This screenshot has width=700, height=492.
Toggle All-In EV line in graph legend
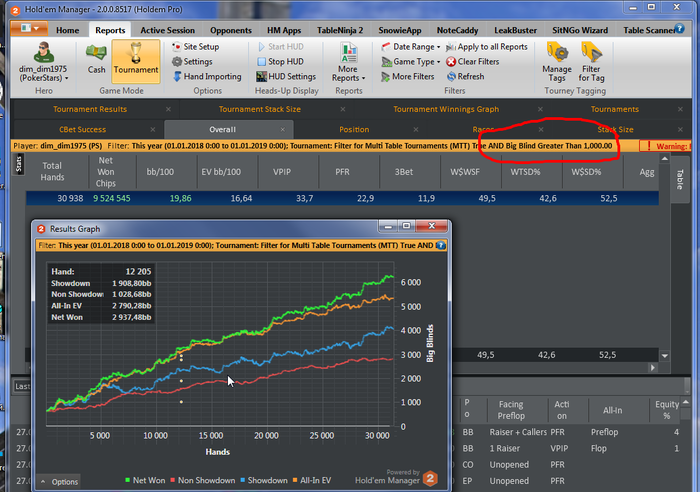tap(312, 480)
